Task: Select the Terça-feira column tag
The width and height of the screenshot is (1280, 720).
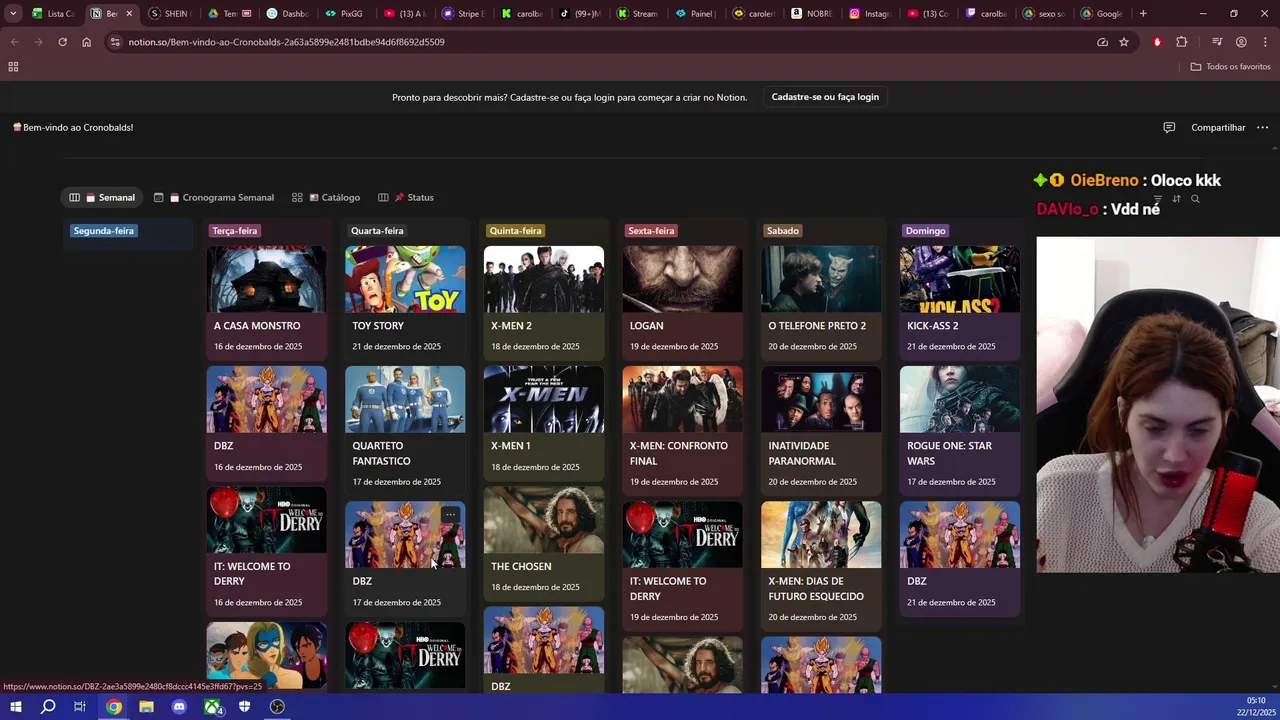Action: point(234,231)
